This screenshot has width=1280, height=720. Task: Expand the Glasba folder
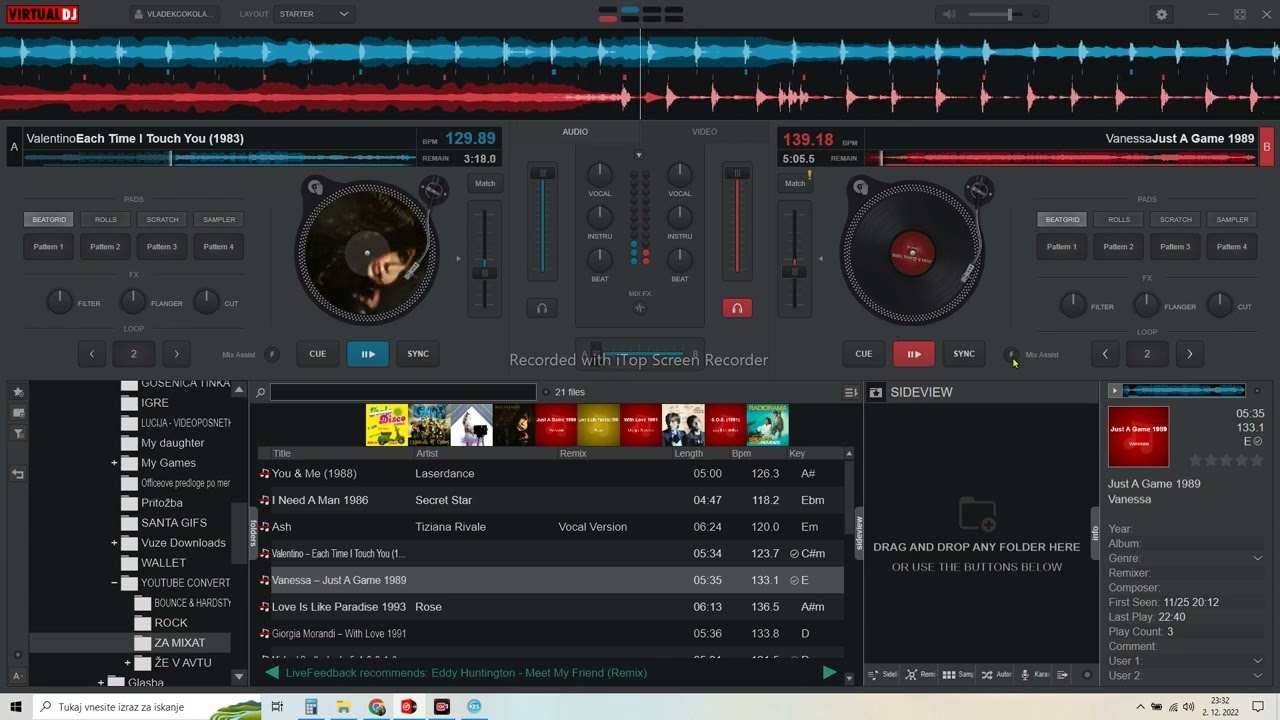tap(101, 683)
